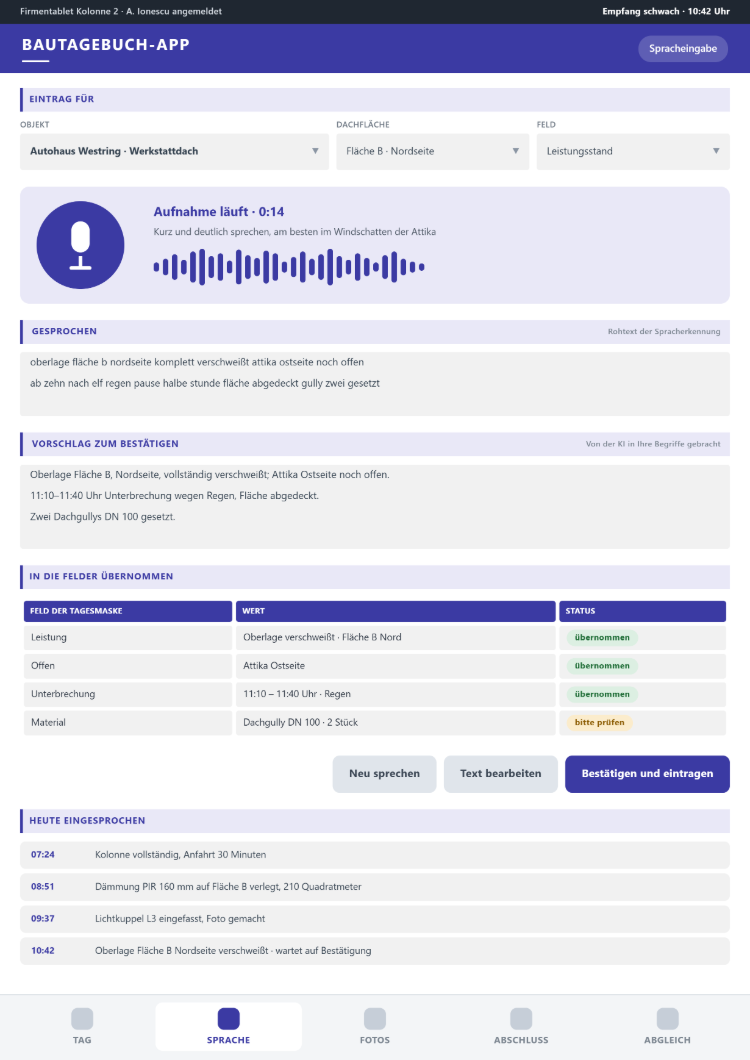Image resolution: width=750 pixels, height=1060 pixels.
Task: Switch to the FOTOS tab label
Action: point(375,1040)
